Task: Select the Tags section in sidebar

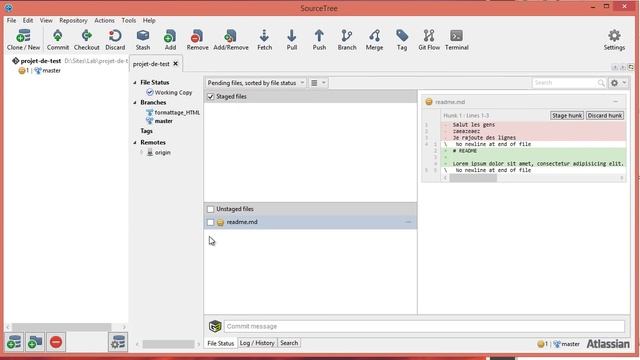Action: point(147,131)
